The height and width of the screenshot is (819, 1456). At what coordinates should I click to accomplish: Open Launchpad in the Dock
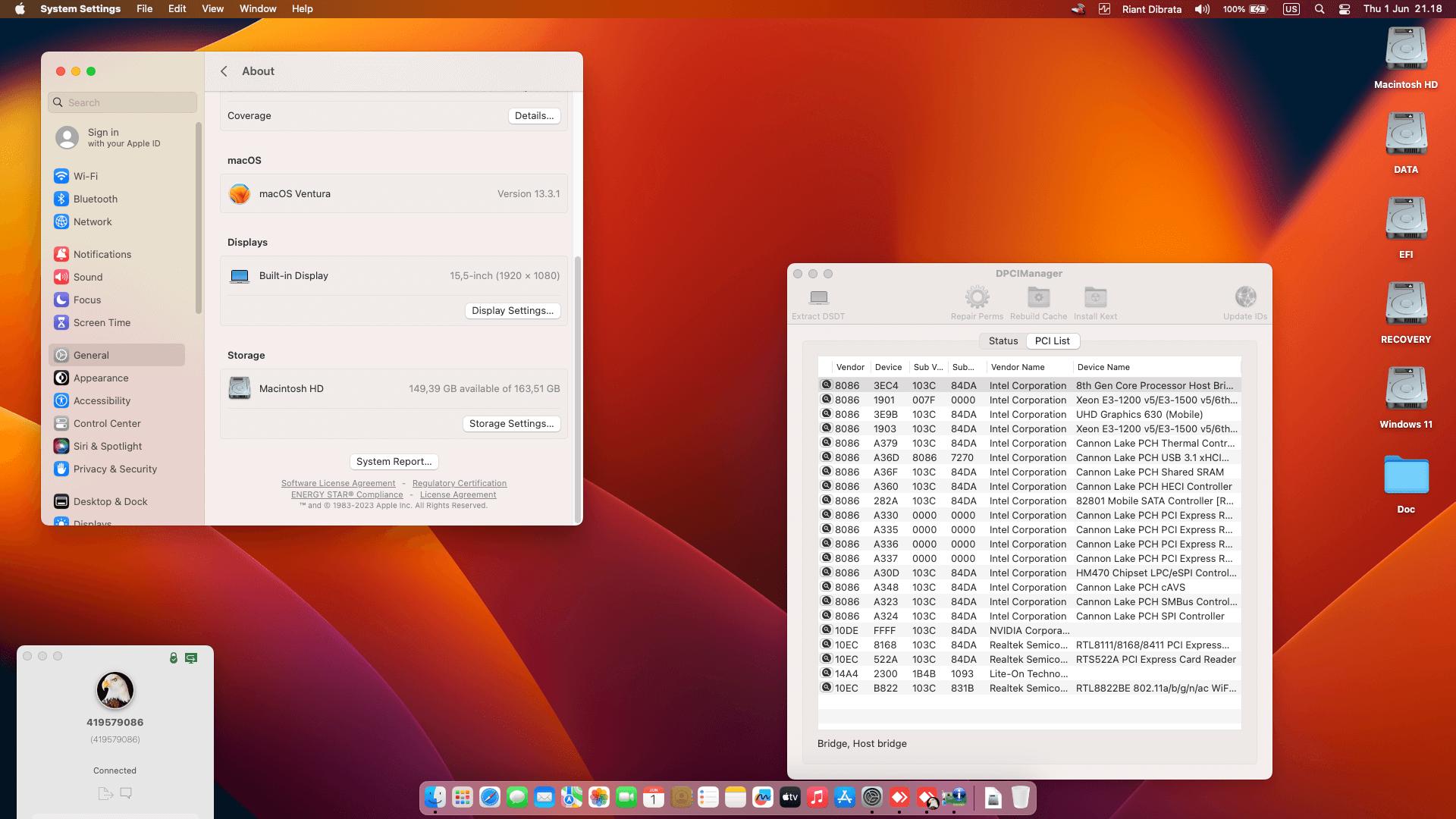[463, 797]
